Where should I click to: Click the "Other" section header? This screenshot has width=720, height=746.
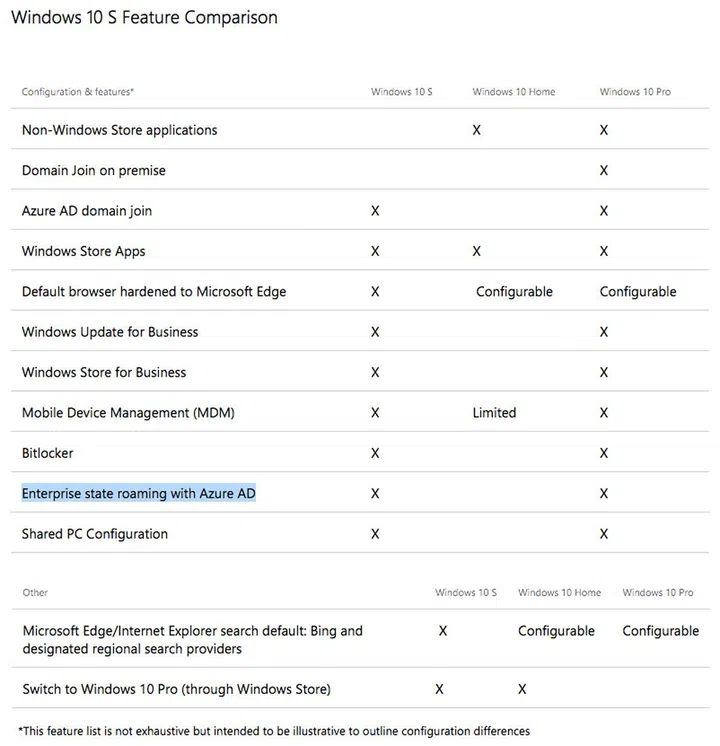[x=35, y=593]
